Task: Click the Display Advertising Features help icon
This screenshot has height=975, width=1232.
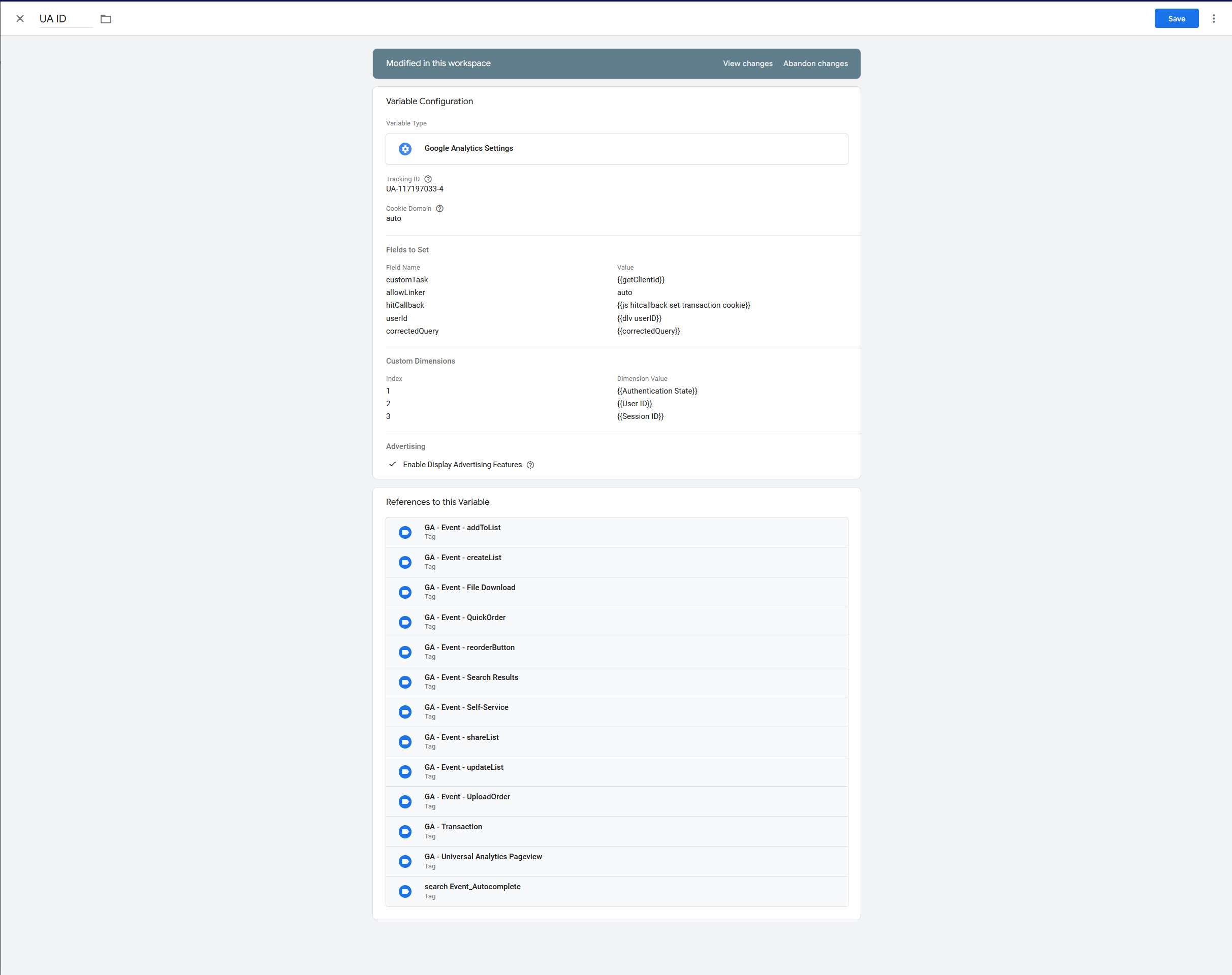Action: tap(530, 465)
